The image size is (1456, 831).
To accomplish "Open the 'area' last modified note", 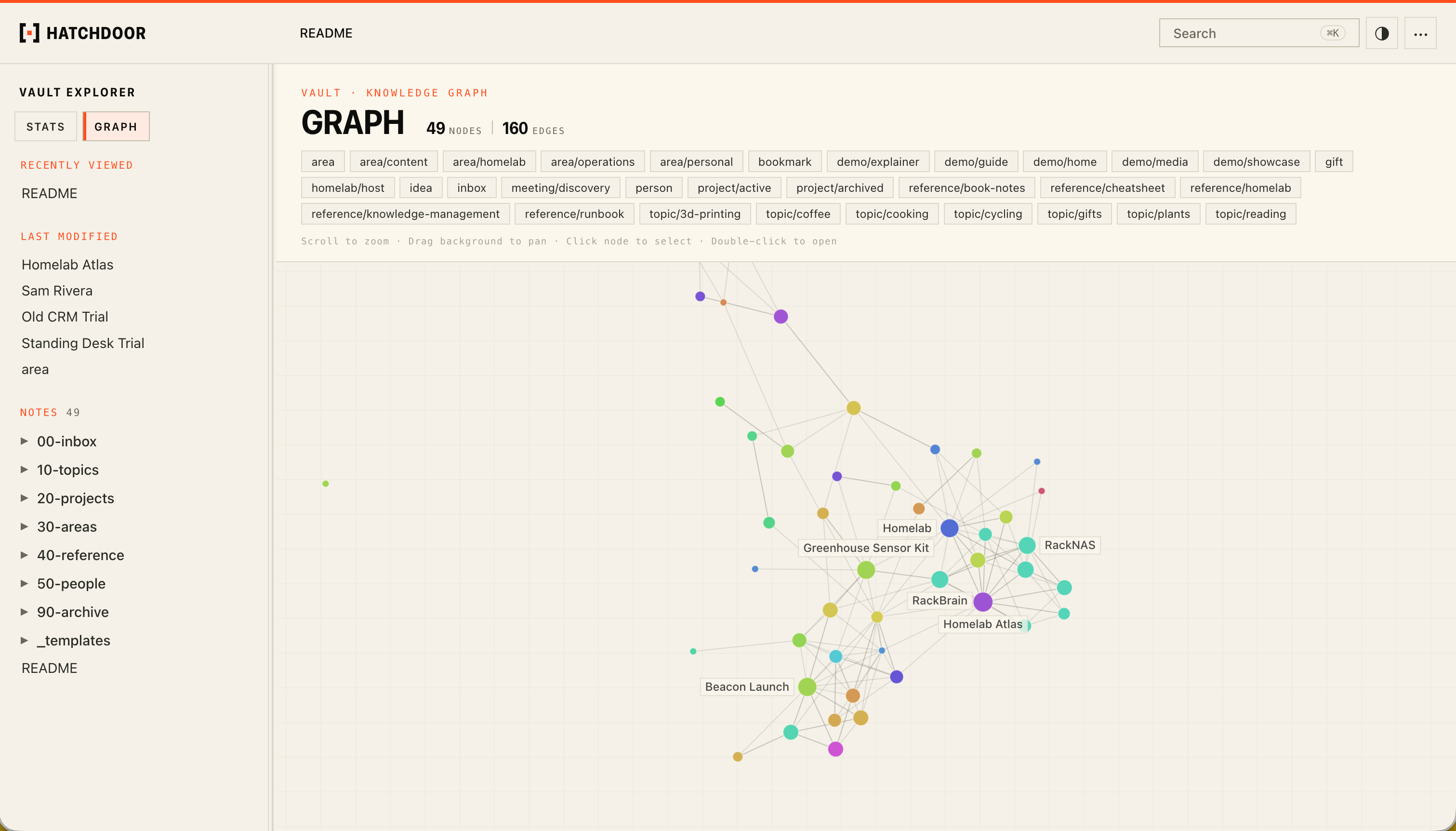I will pyautogui.click(x=35, y=369).
